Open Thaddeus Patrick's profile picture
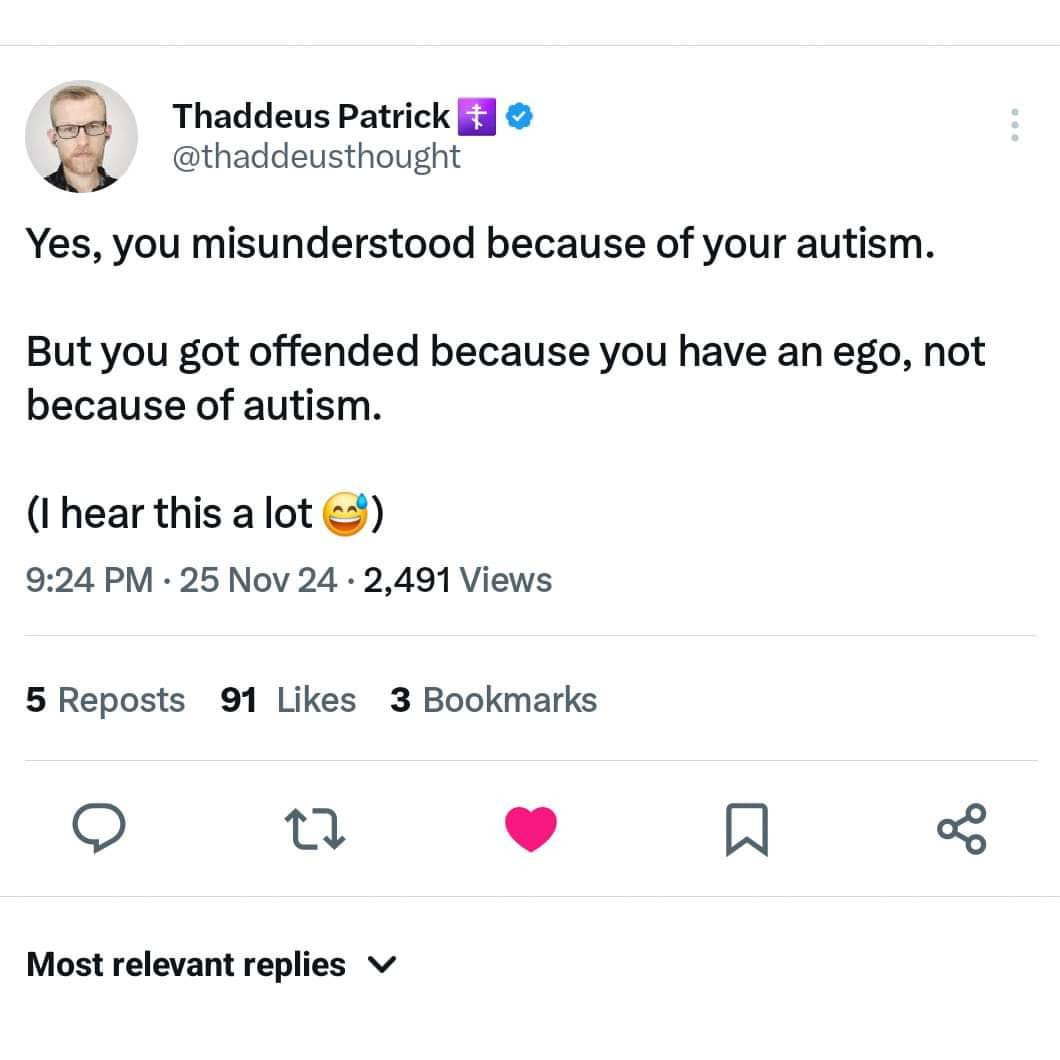The image size is (1060, 1060). point(81,137)
